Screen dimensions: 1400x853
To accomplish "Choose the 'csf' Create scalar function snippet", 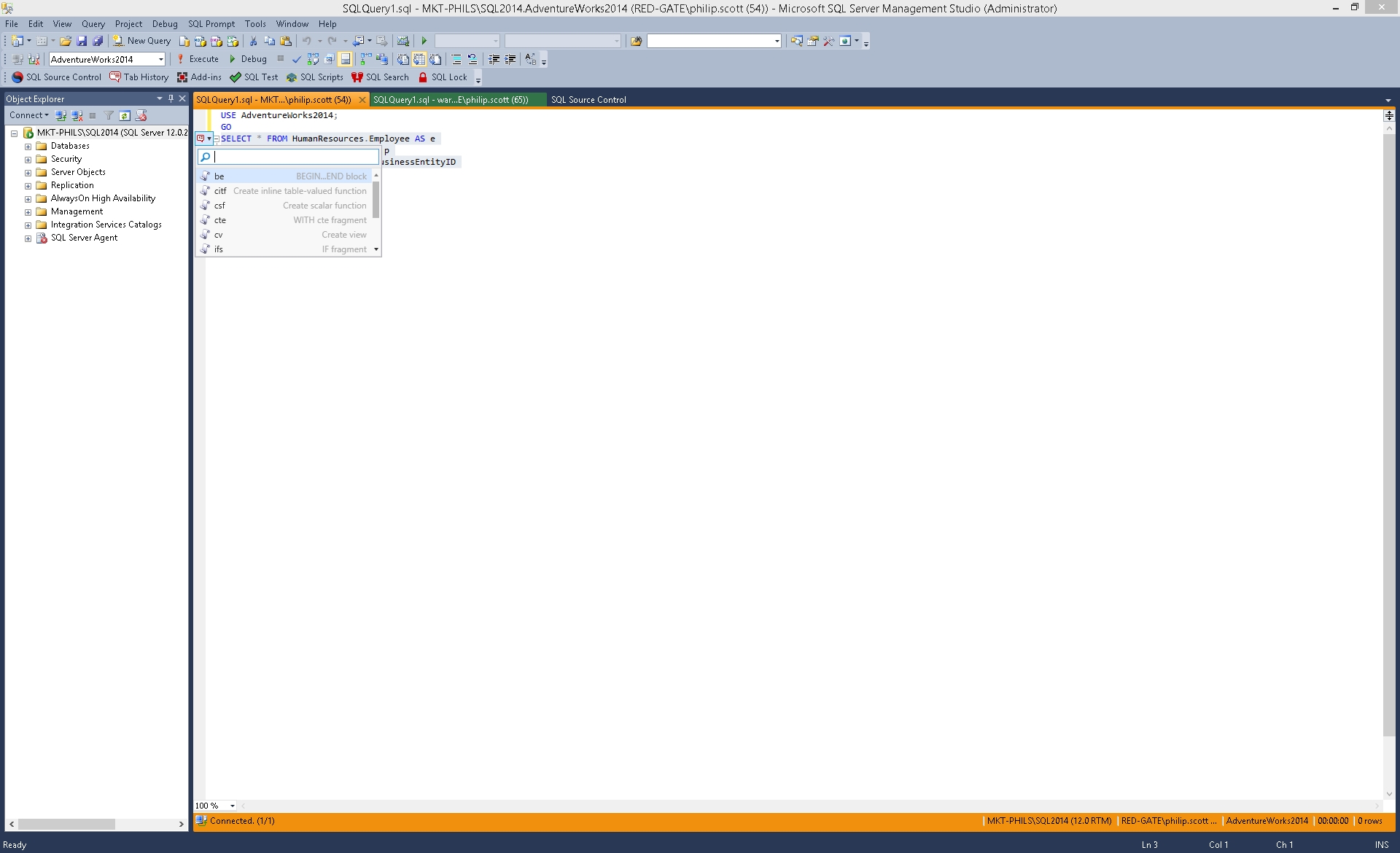I will click(284, 206).
